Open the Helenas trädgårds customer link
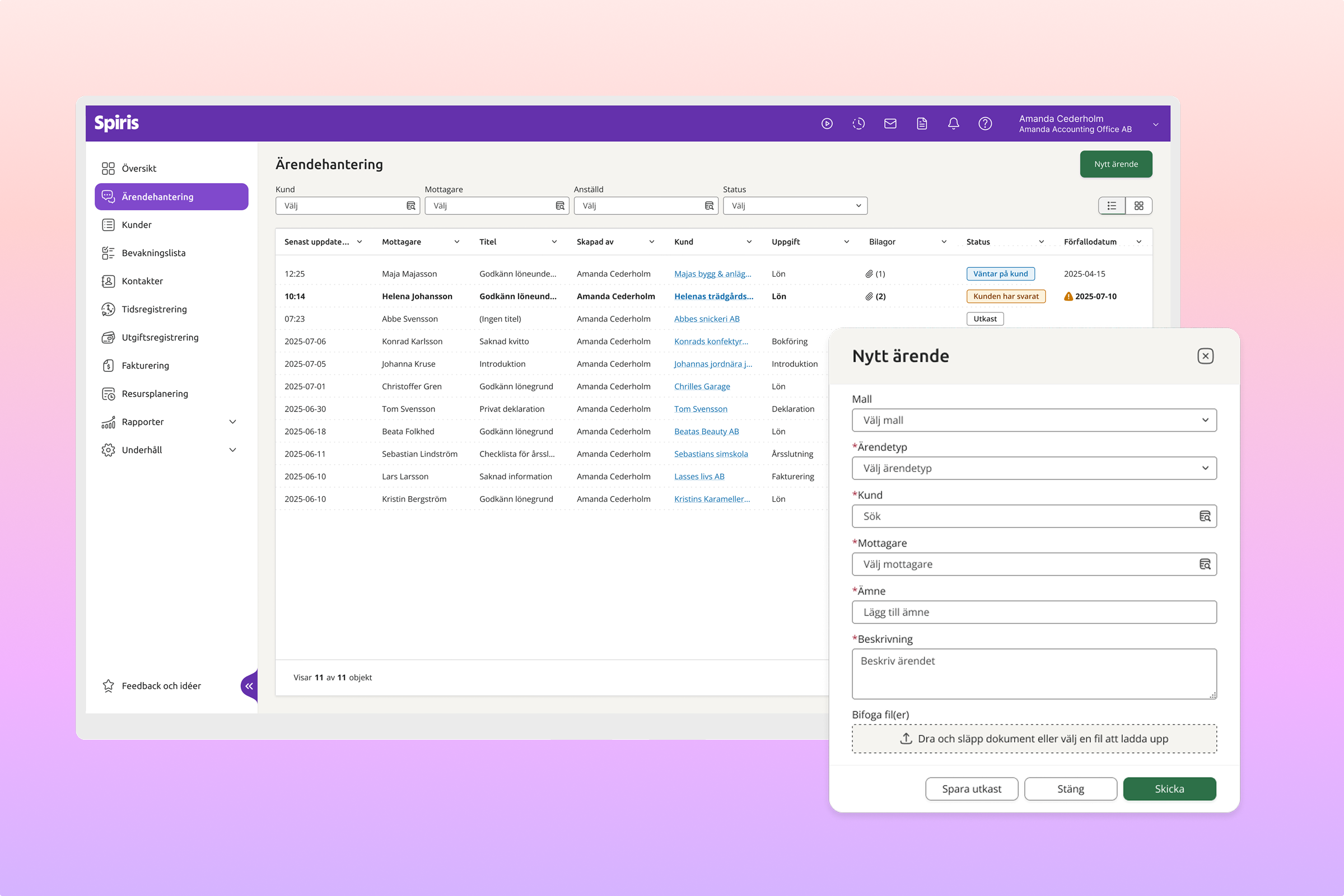This screenshot has width=1344, height=896. click(713, 296)
